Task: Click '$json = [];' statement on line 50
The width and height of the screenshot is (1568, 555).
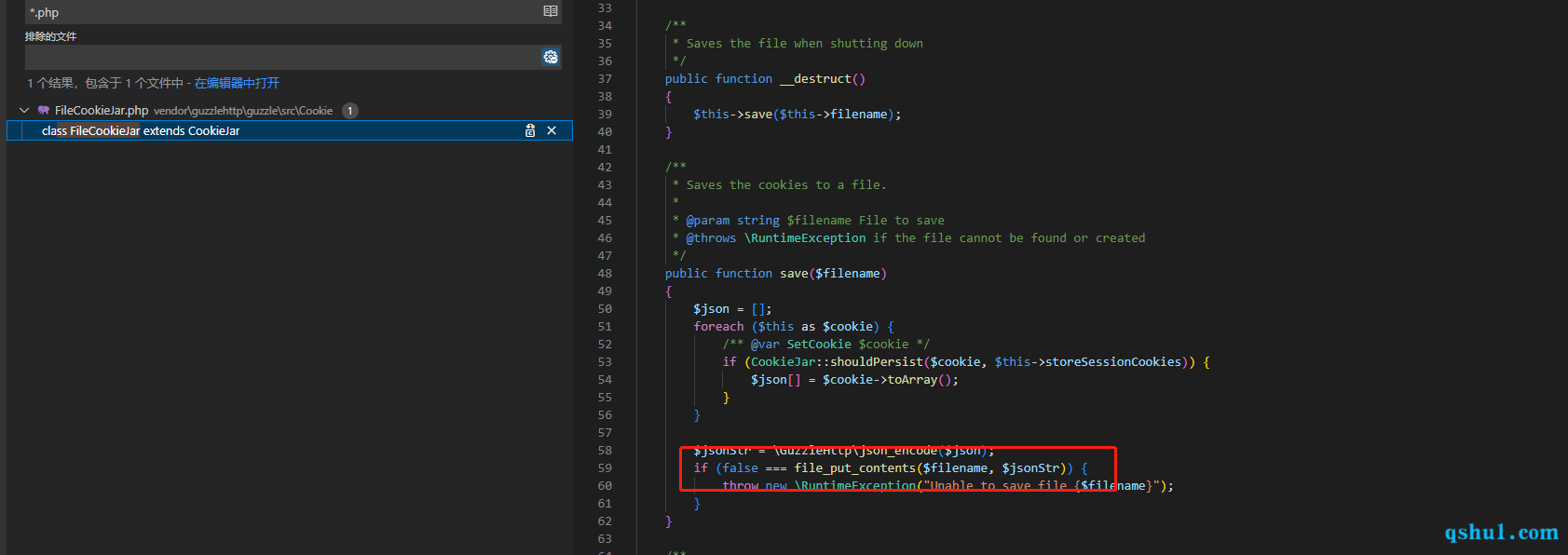Action: coord(732,309)
